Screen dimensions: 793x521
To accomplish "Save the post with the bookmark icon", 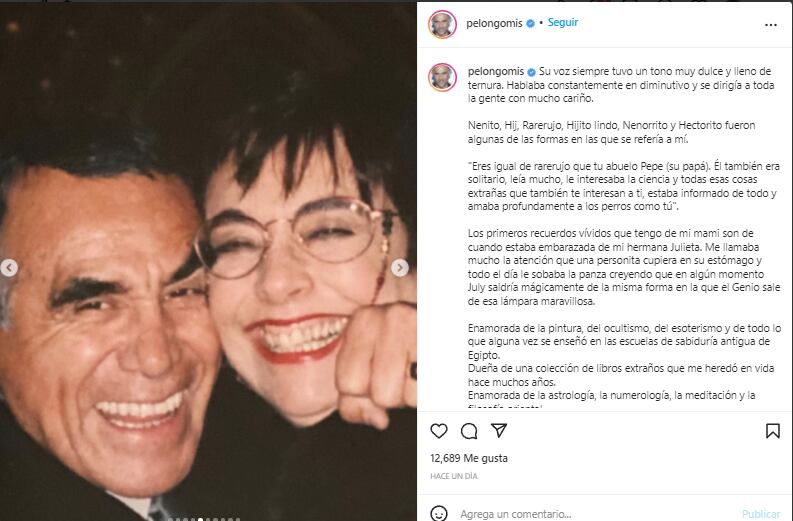I will tap(773, 431).
